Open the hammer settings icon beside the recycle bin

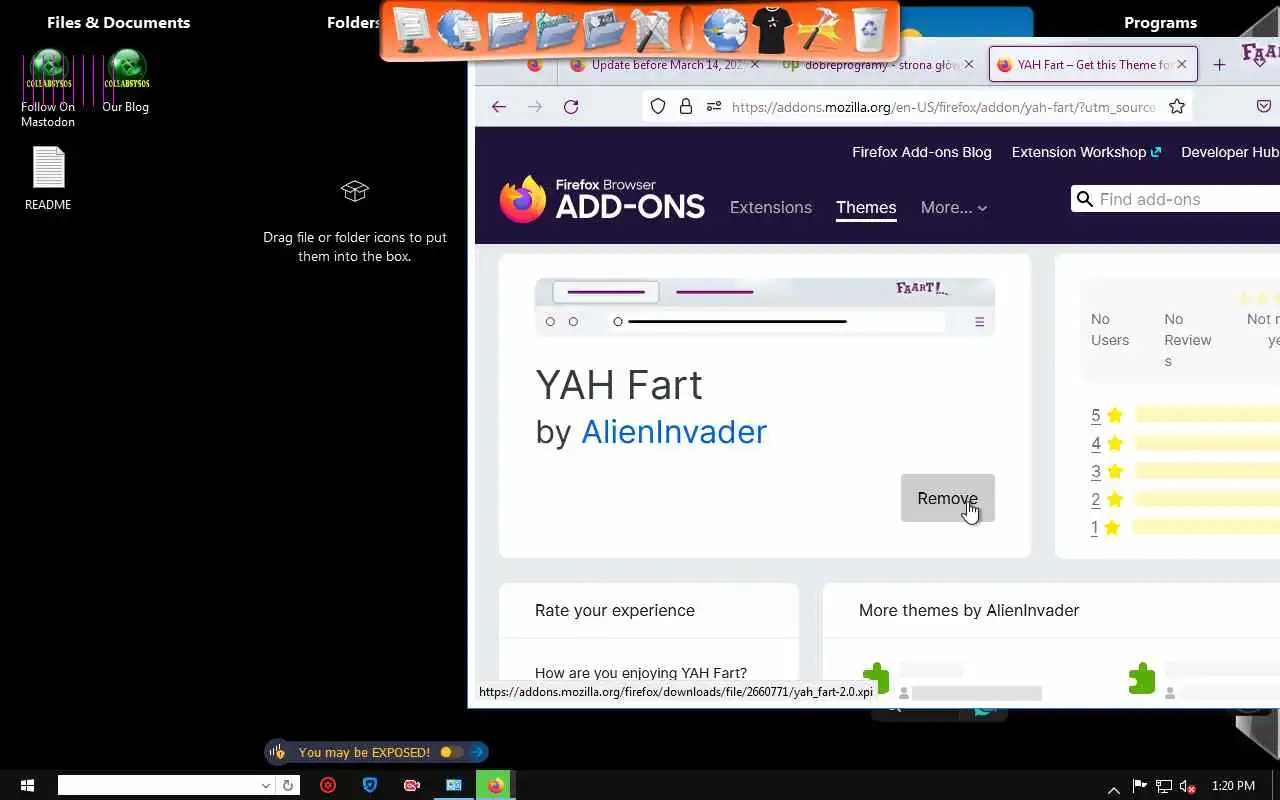click(x=820, y=30)
